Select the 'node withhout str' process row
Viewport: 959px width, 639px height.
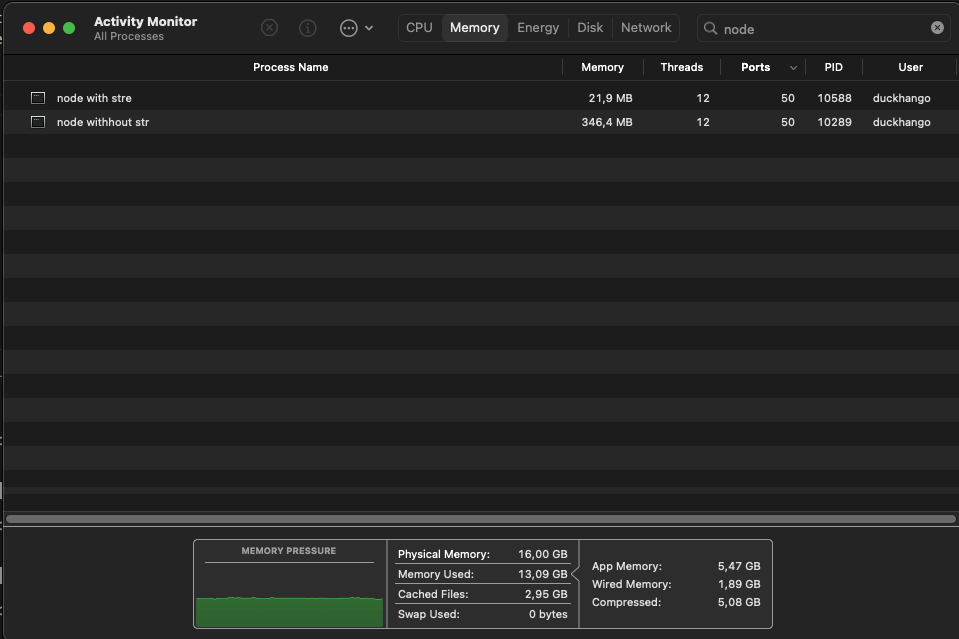tap(480, 122)
